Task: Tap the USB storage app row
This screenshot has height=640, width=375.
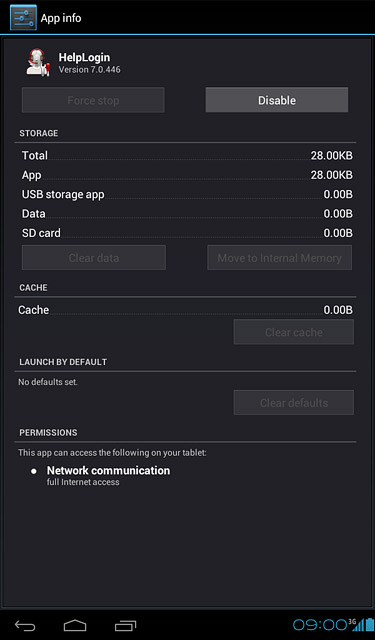Action: tap(187, 194)
